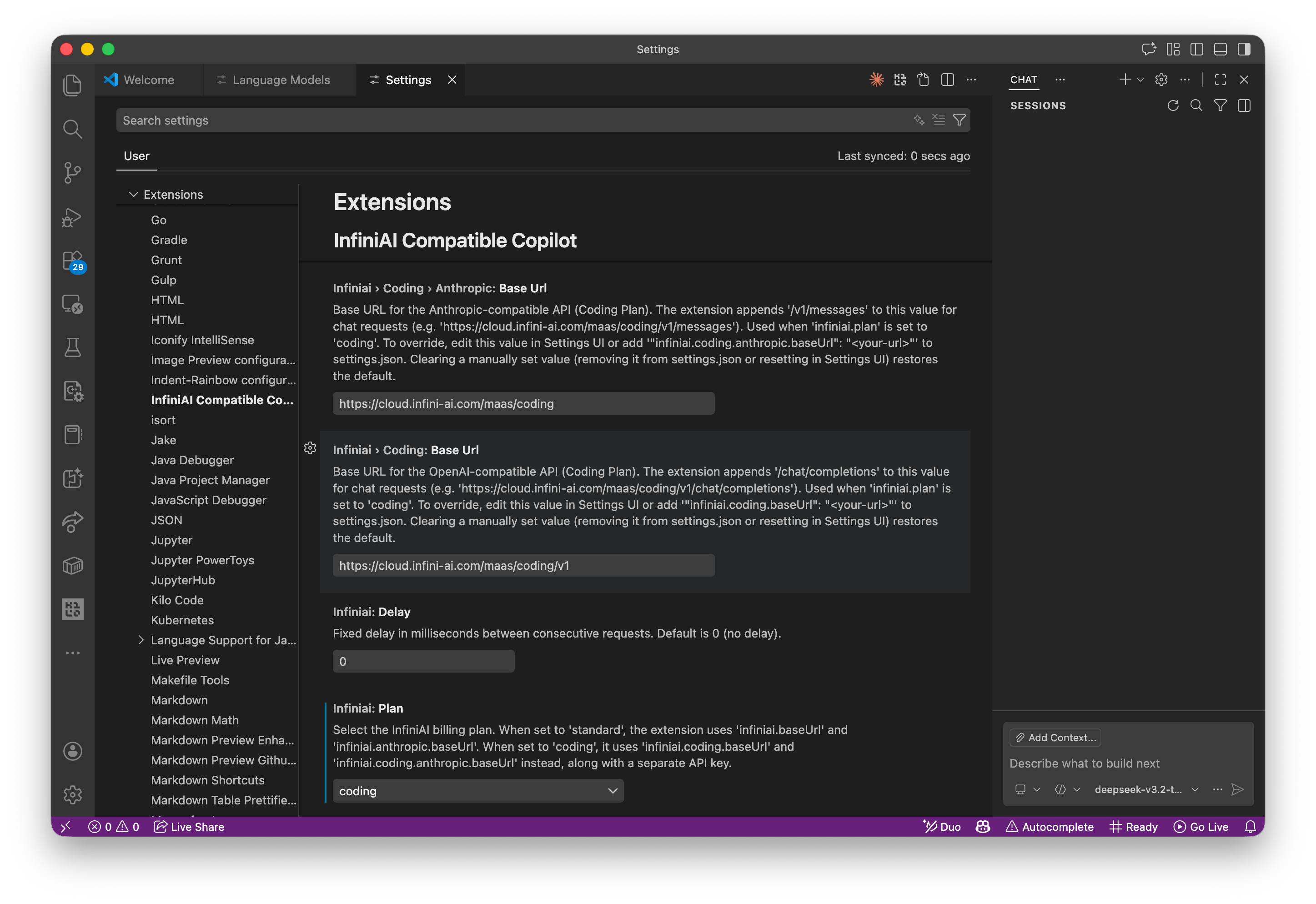Screen dimensions: 1316x904
Task: Collapse the Extensions tree section
Action: 134,194
